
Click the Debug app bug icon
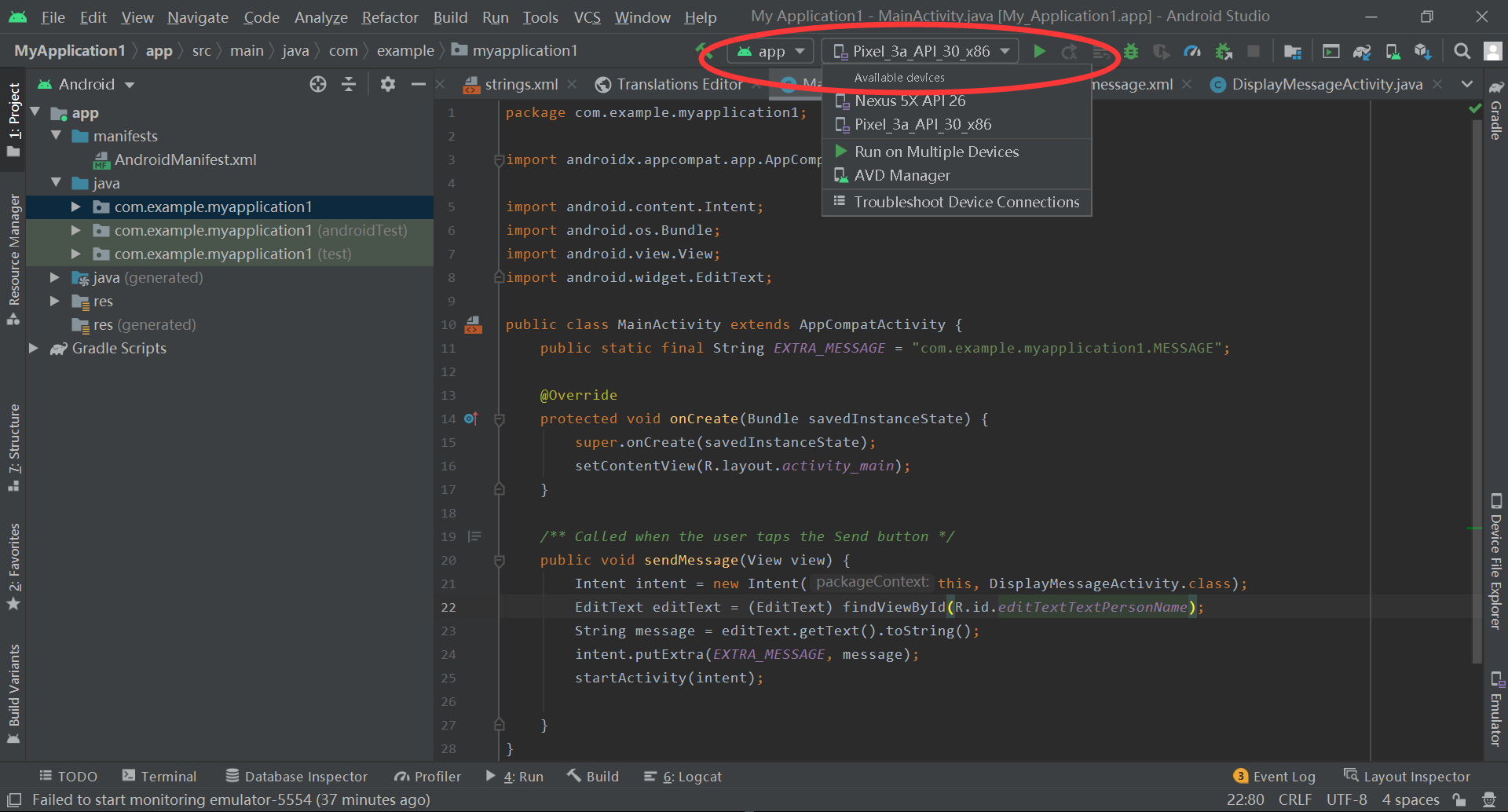1131,51
